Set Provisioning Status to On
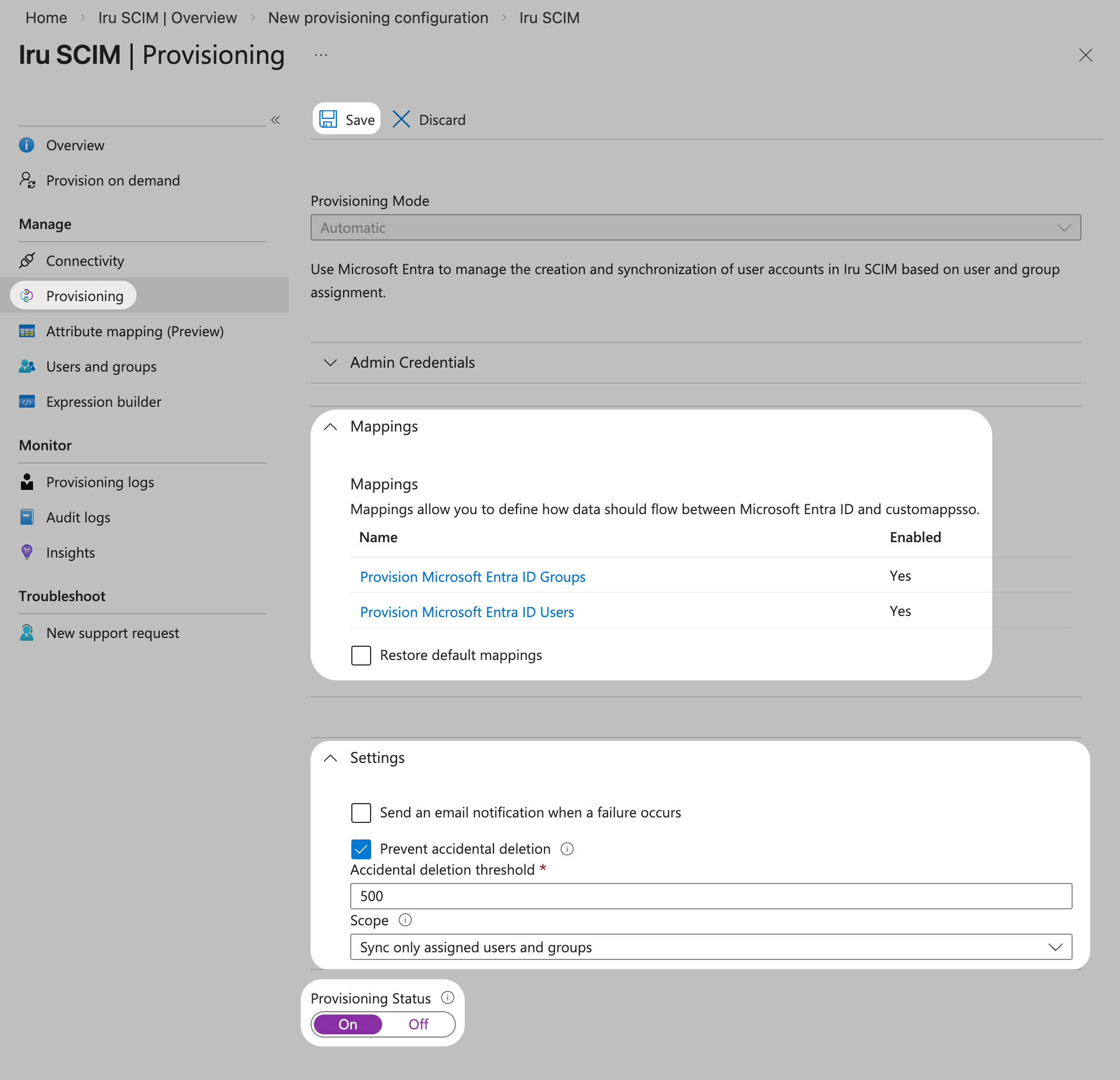Image resolution: width=1120 pixels, height=1080 pixels. [x=348, y=1024]
